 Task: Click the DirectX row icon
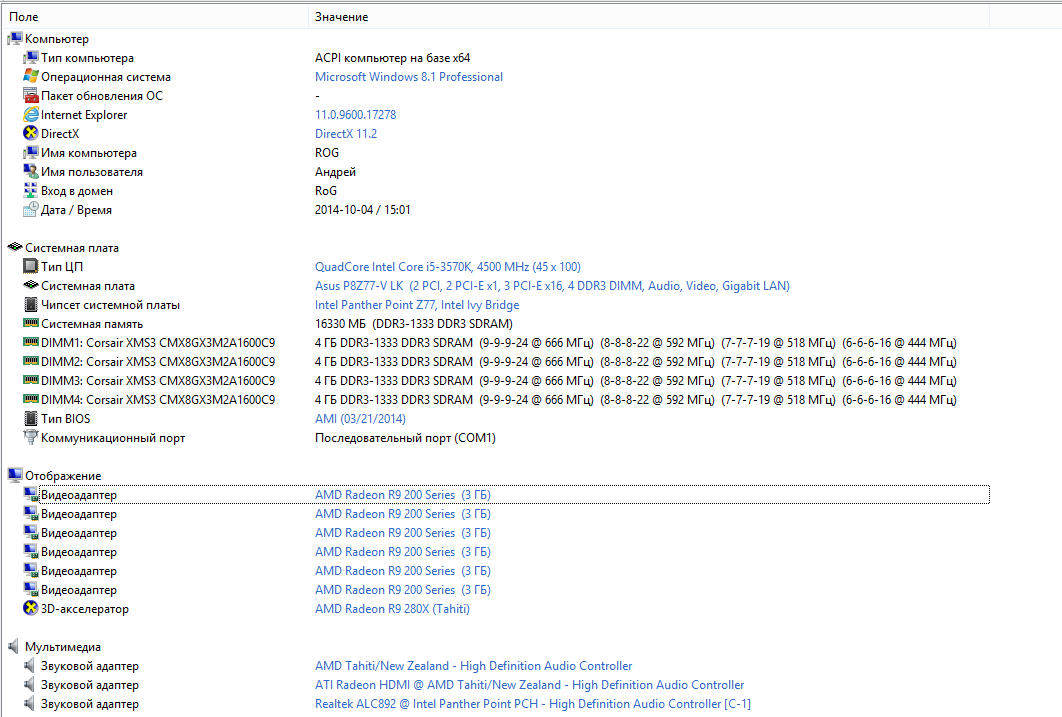pos(30,133)
